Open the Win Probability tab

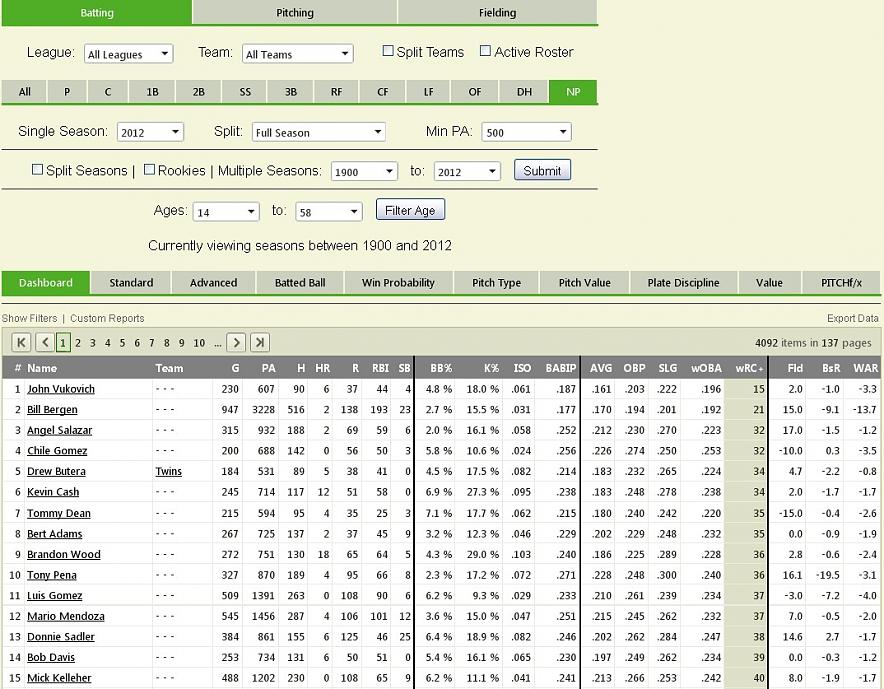click(398, 282)
